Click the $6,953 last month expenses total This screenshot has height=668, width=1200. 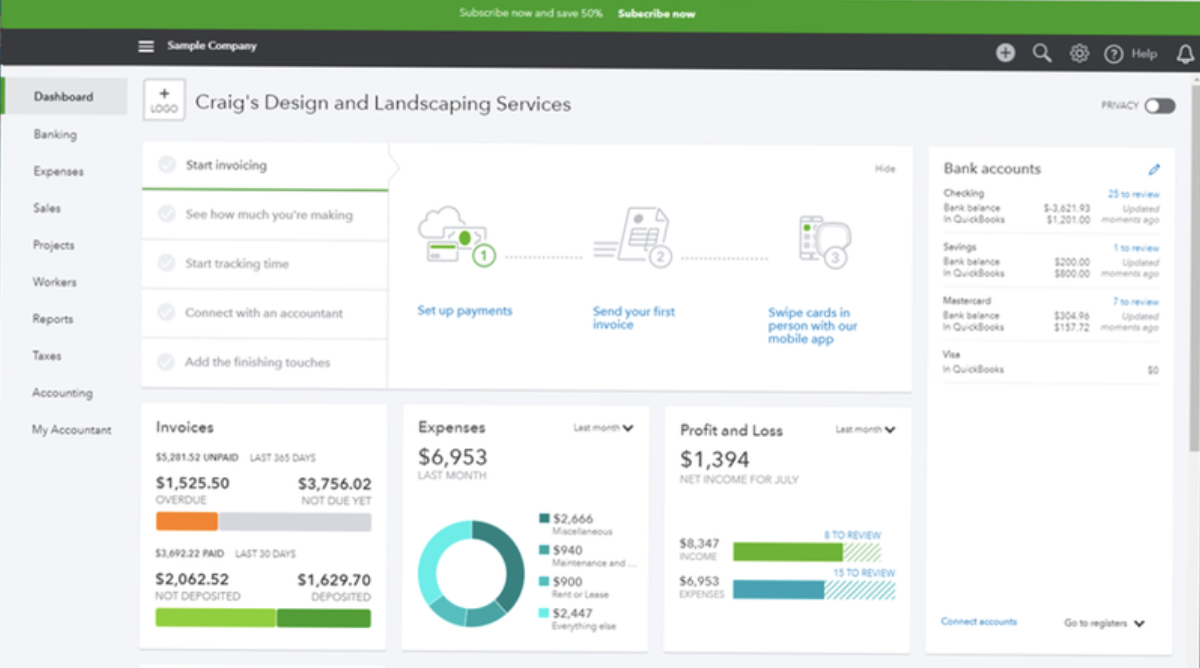tap(452, 457)
